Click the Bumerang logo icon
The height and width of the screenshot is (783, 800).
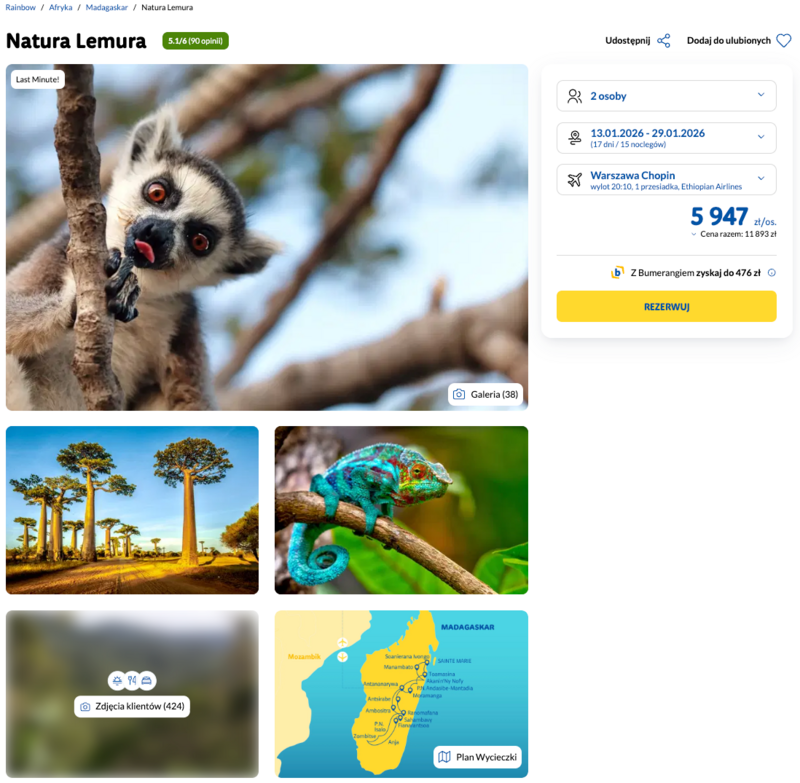click(617, 272)
